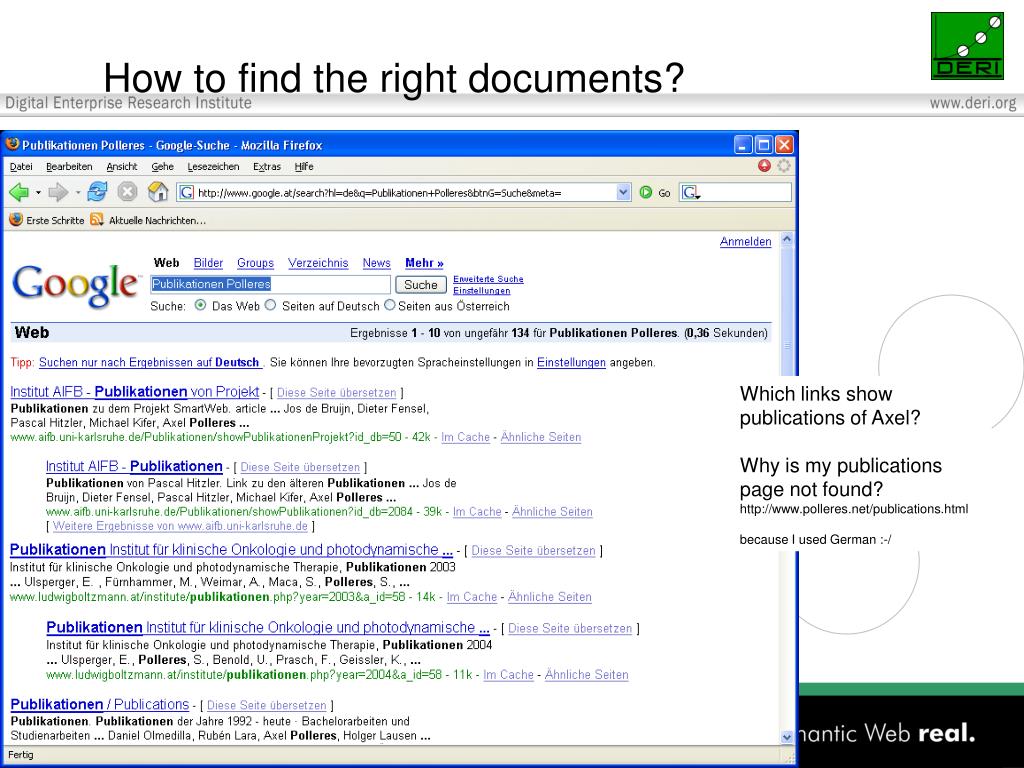
Task: Click the DERI logo on the slide
Action: [x=967, y=46]
